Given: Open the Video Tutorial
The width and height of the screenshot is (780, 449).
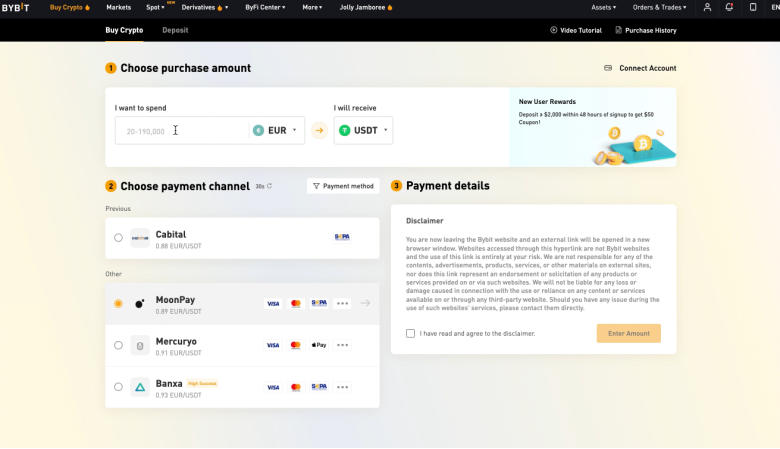Looking at the screenshot, I should (576, 30).
